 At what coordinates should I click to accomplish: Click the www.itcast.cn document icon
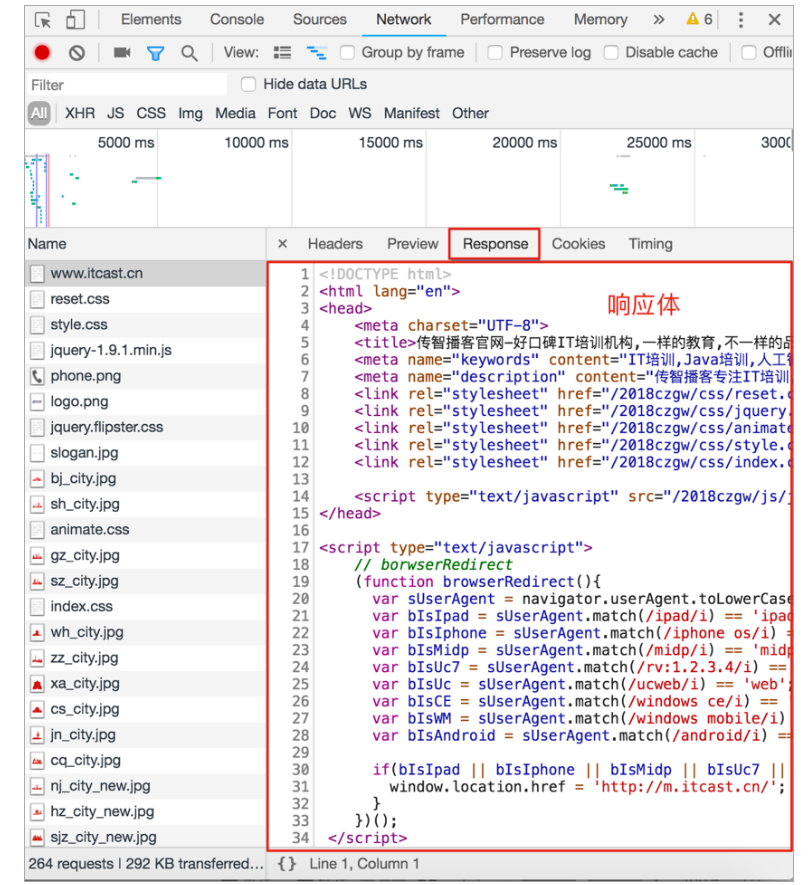[37, 274]
